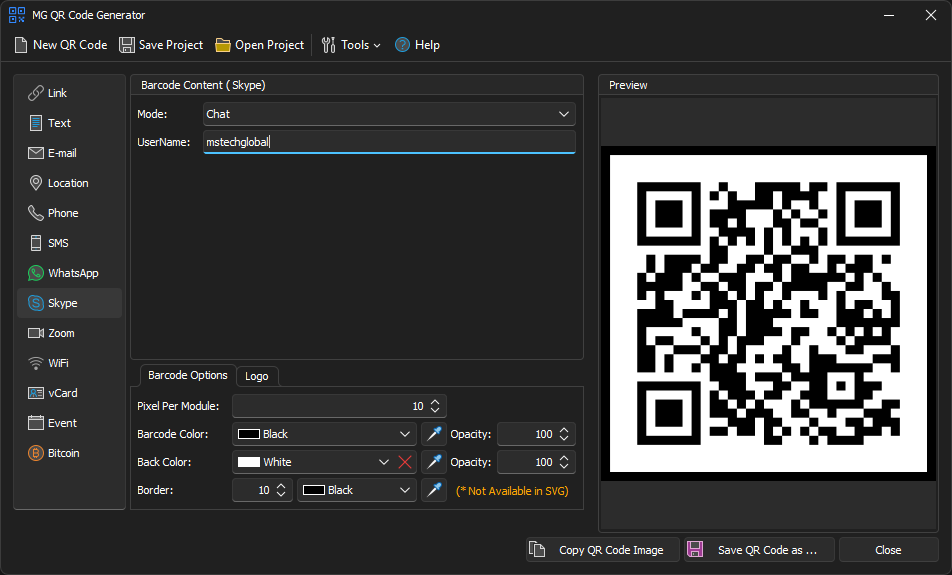The width and height of the screenshot is (952, 575).
Task: Pick Border color with the eyedropper
Action: pyautogui.click(x=434, y=490)
